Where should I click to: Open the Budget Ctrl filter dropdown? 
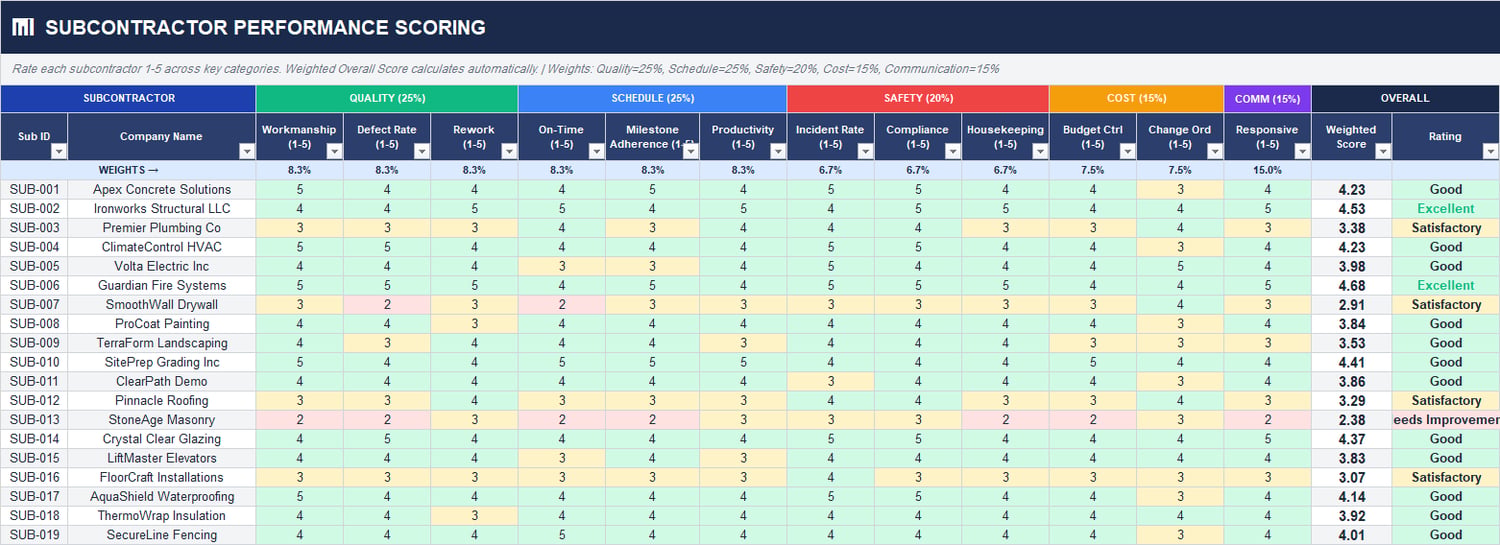click(x=1127, y=151)
